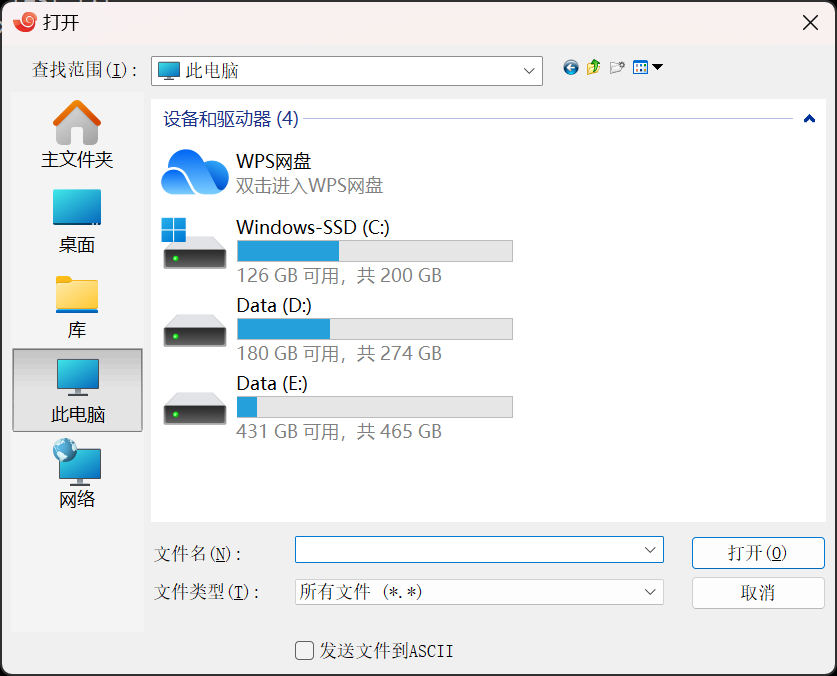Collapse the 设备和驱动器 group

(809, 119)
